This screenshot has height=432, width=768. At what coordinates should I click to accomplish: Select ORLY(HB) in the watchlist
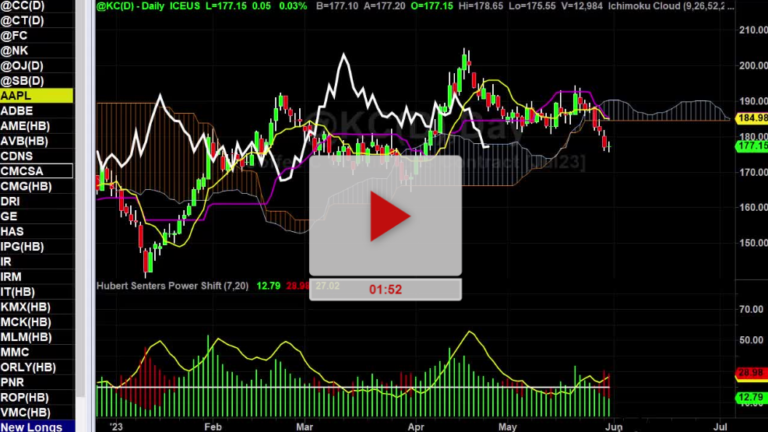(36, 382)
